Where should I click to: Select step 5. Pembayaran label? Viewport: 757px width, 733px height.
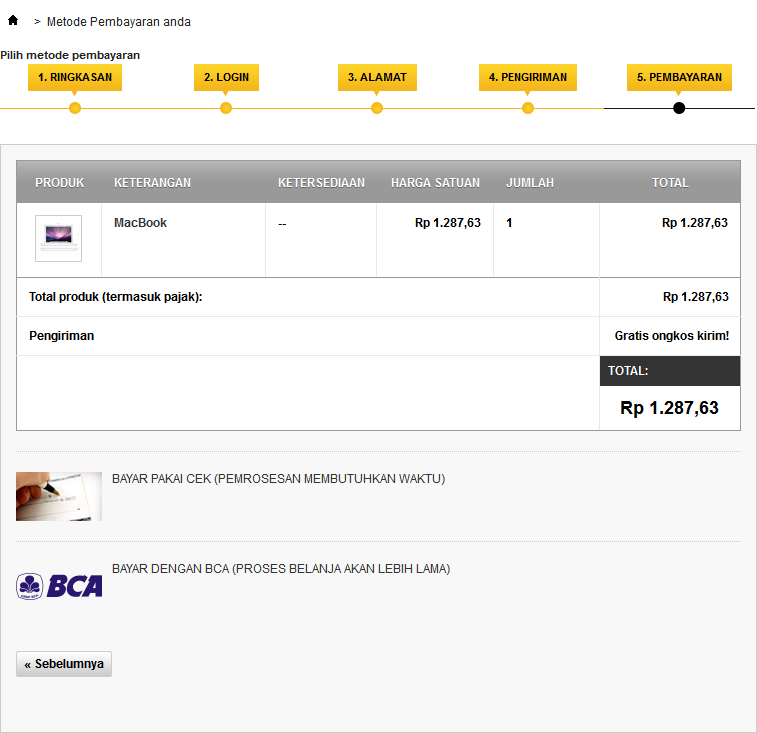pos(679,77)
